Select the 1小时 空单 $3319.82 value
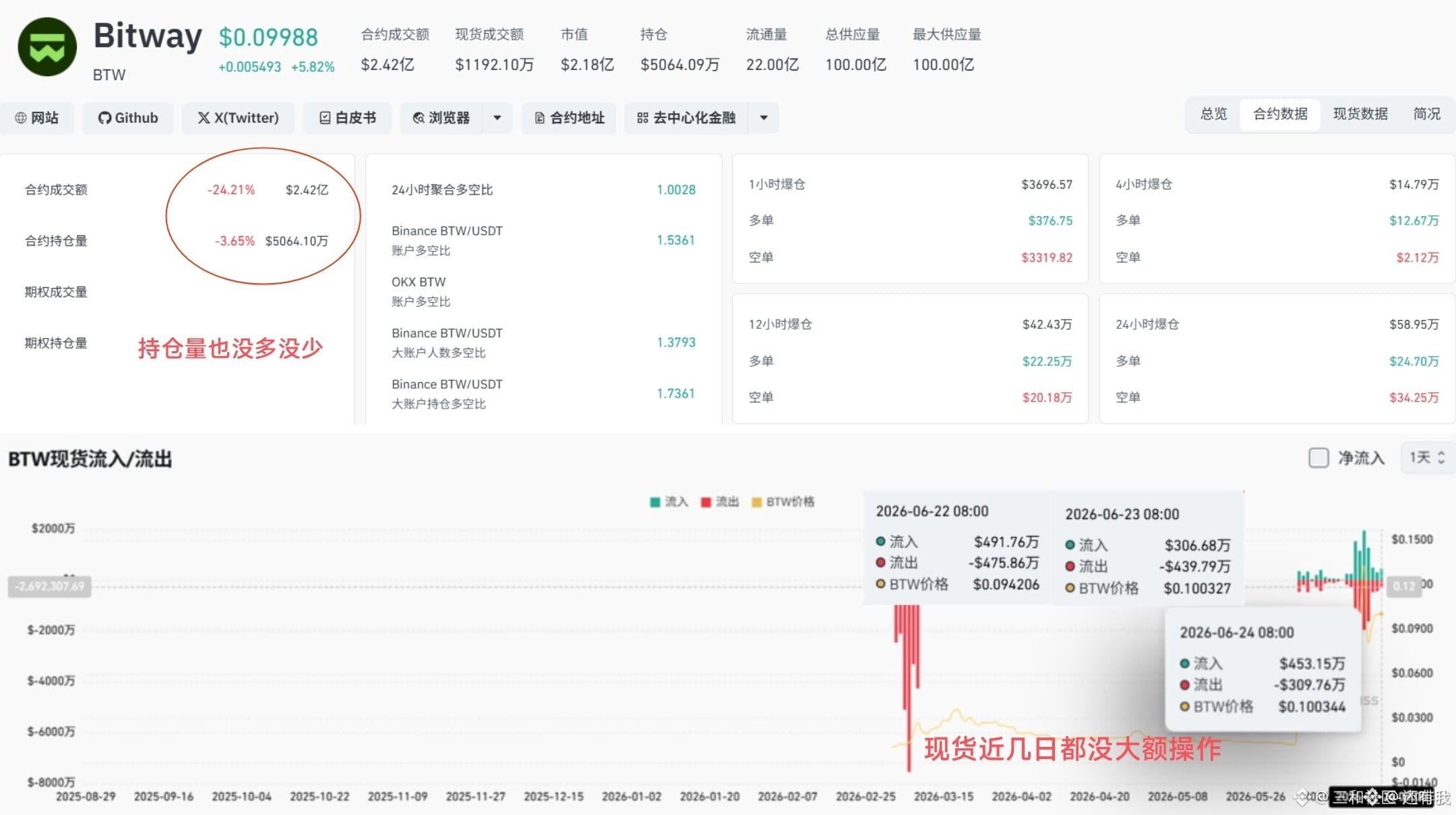The height and width of the screenshot is (815, 1456). 1047,258
